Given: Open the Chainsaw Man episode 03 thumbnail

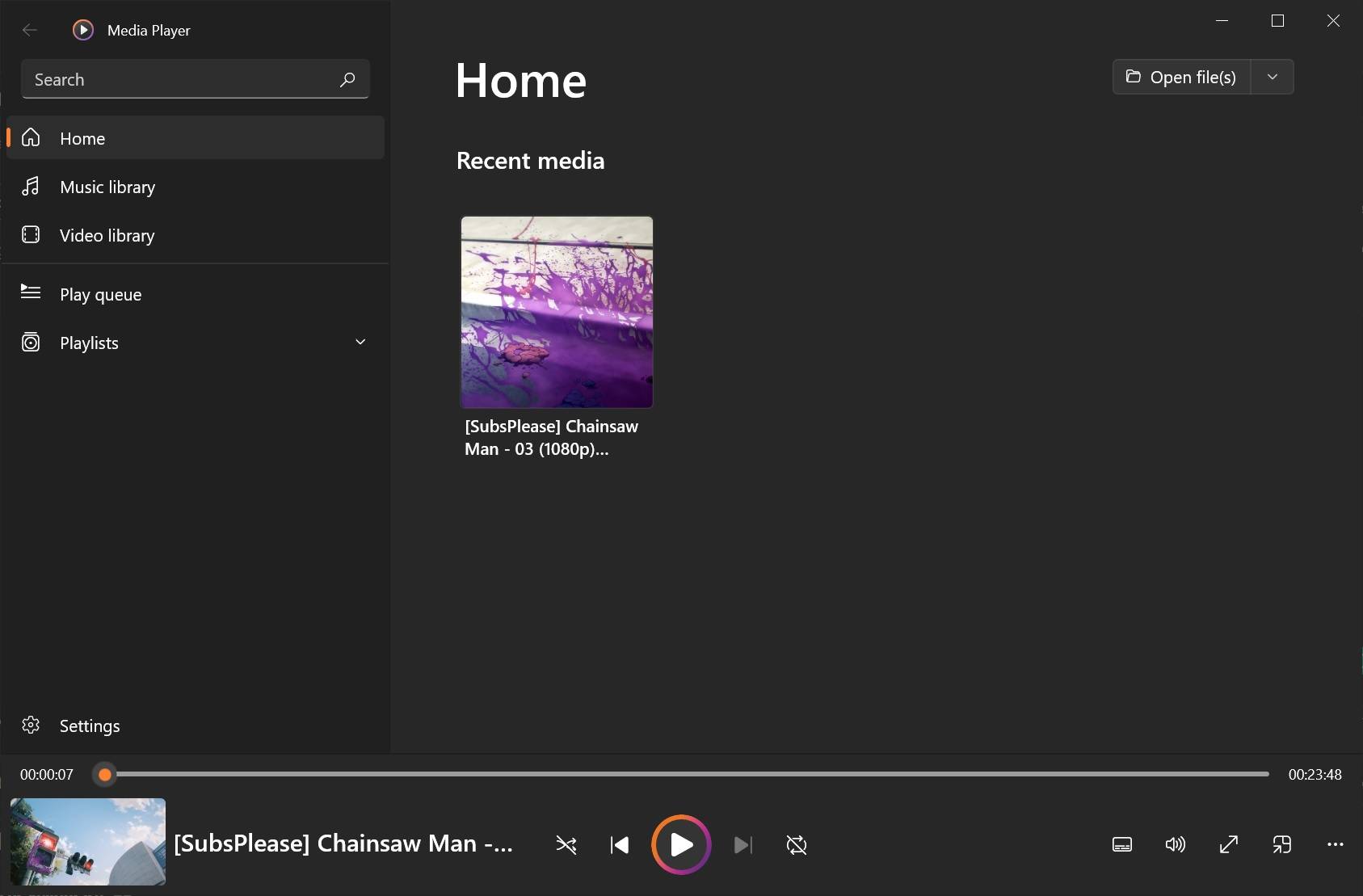Looking at the screenshot, I should [x=556, y=312].
